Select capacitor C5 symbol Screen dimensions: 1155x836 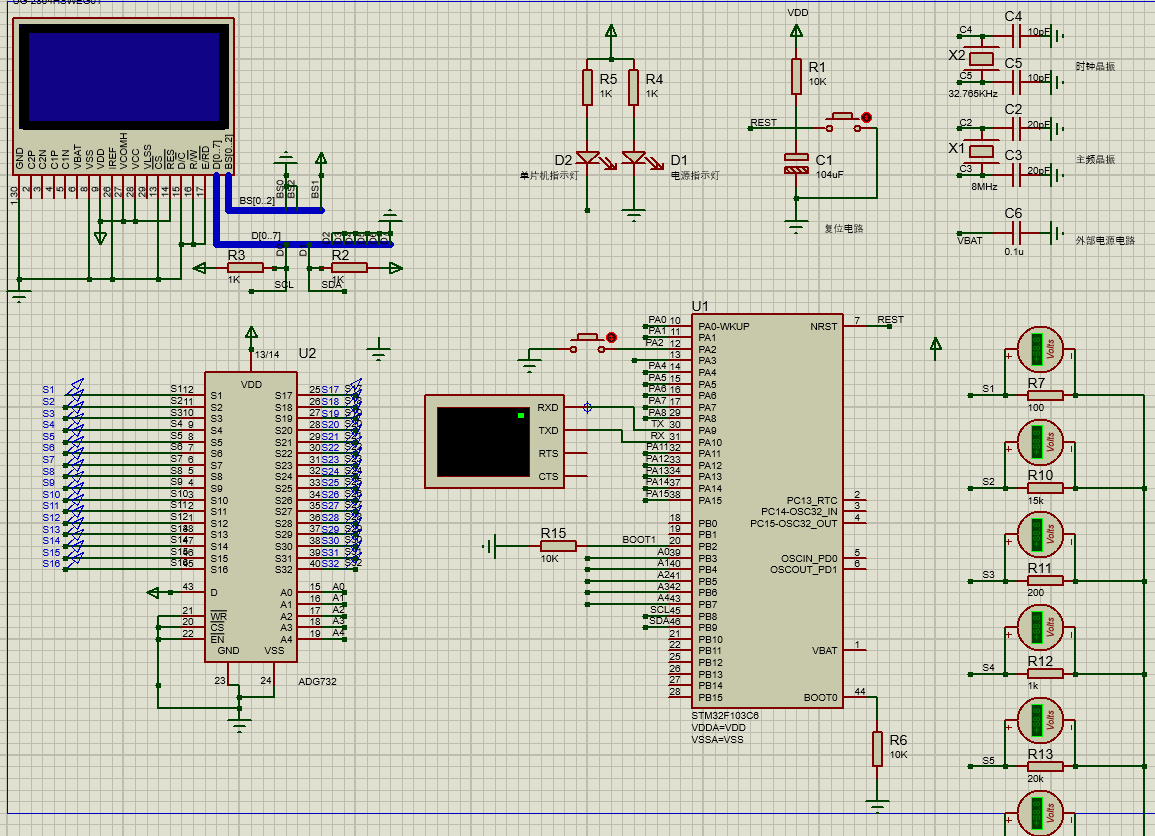point(1017,82)
